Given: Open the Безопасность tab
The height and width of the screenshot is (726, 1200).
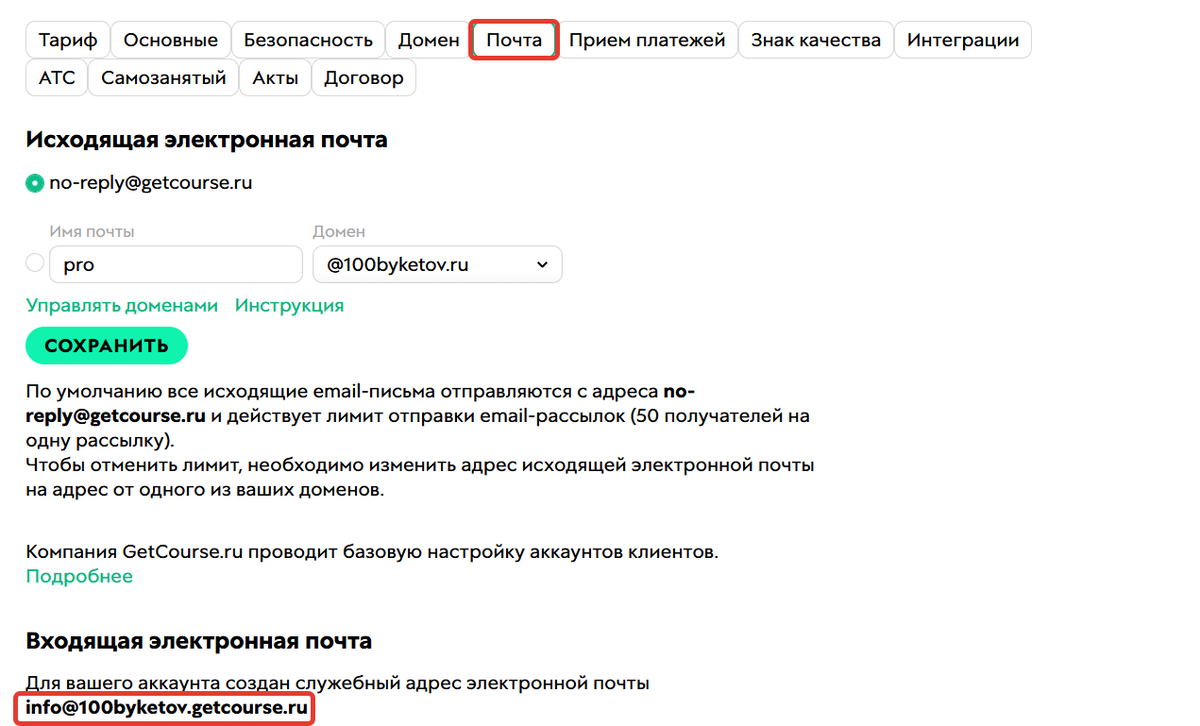Looking at the screenshot, I should coord(309,41).
